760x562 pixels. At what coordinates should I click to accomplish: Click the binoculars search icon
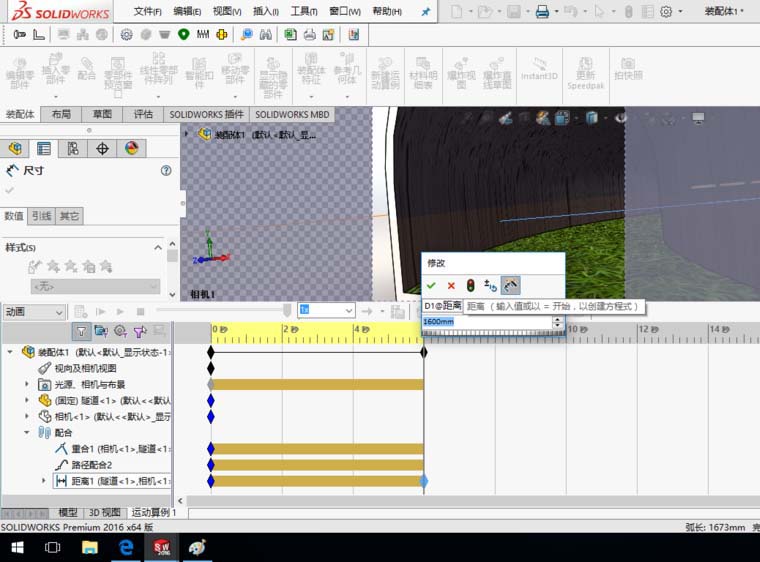point(266,34)
